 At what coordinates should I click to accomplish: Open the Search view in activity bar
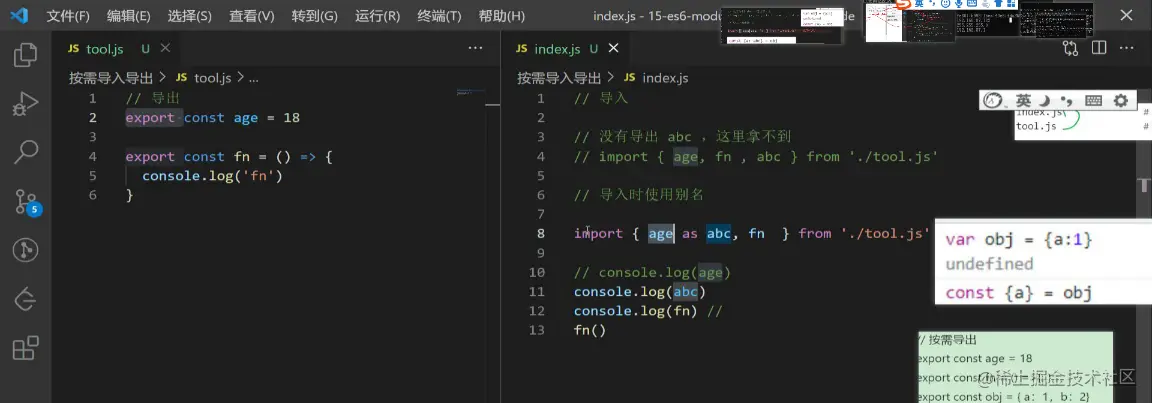(x=26, y=153)
